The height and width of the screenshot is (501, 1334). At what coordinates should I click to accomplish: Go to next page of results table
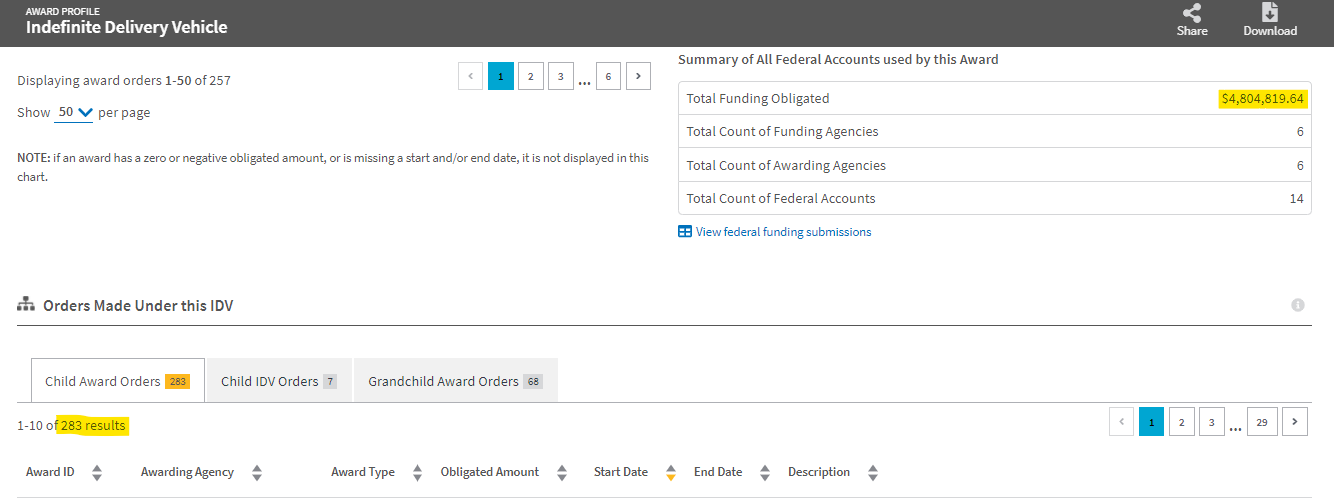pos(1295,422)
